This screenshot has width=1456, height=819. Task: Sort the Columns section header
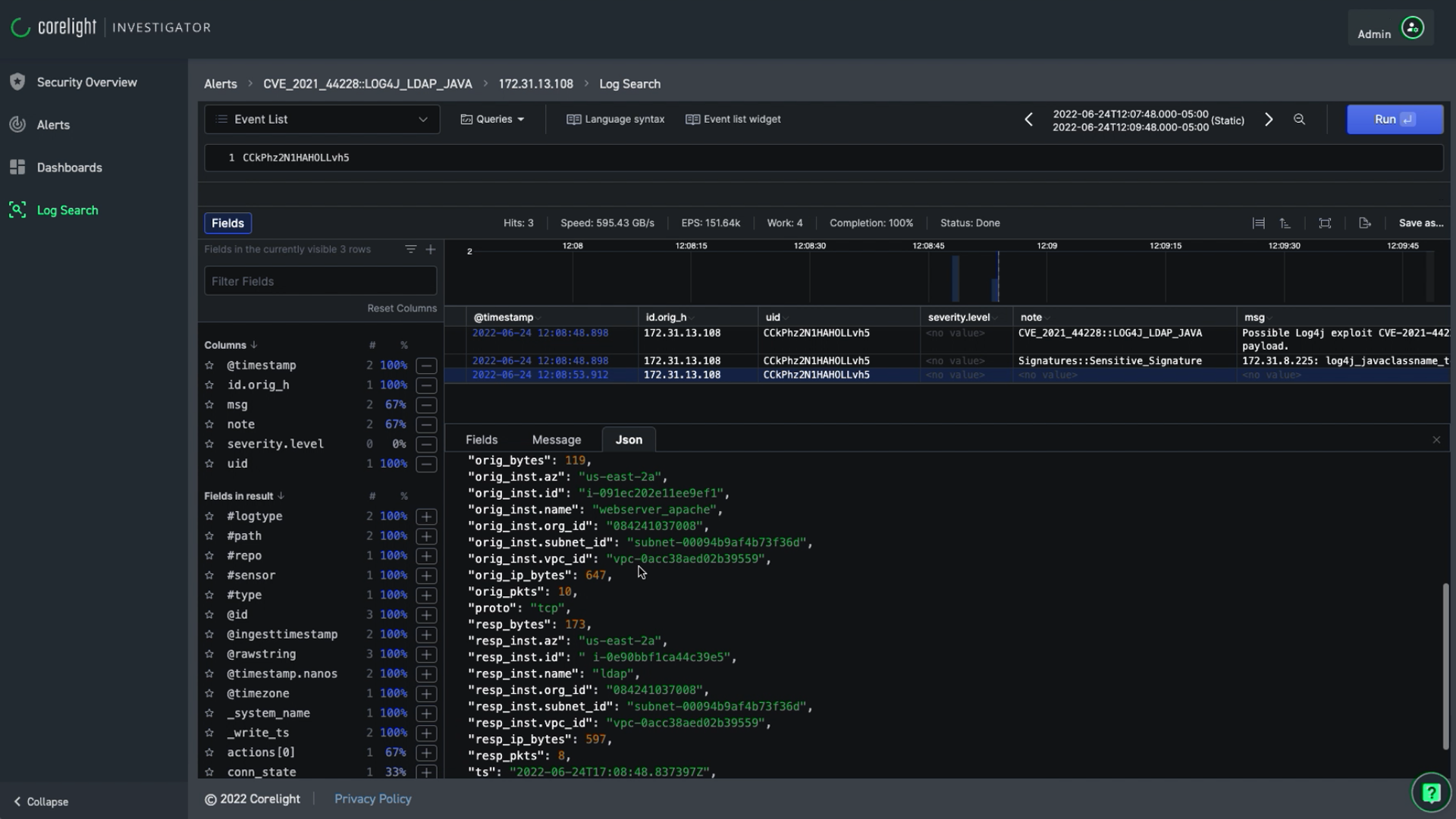tap(230, 345)
